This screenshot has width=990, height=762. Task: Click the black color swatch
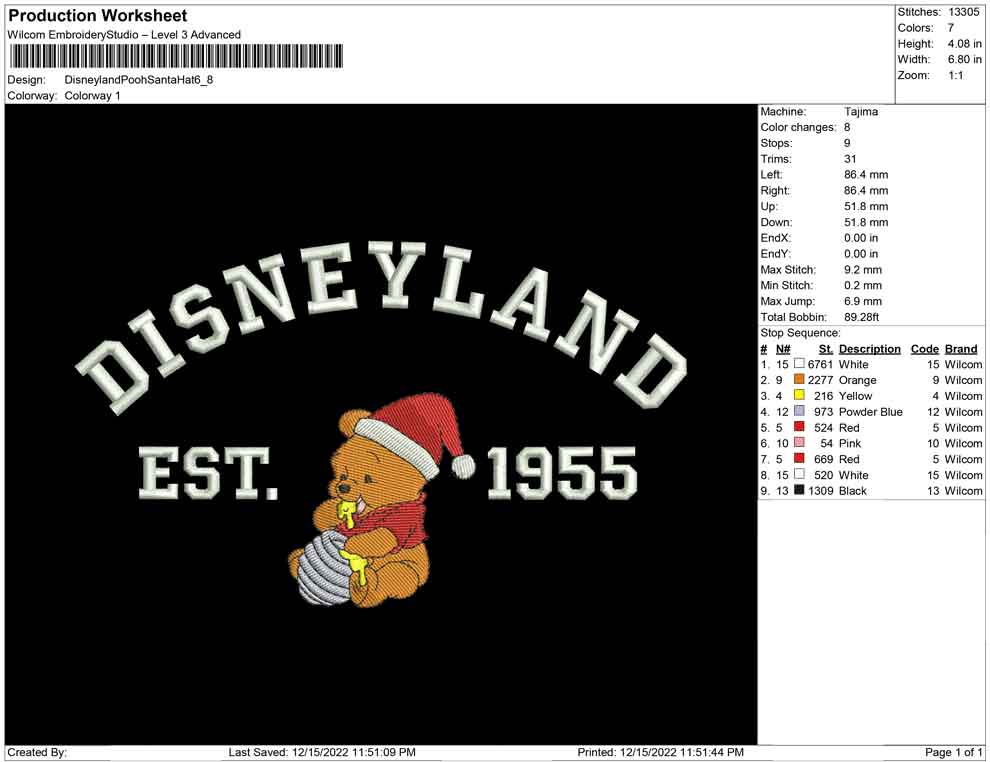coord(799,490)
